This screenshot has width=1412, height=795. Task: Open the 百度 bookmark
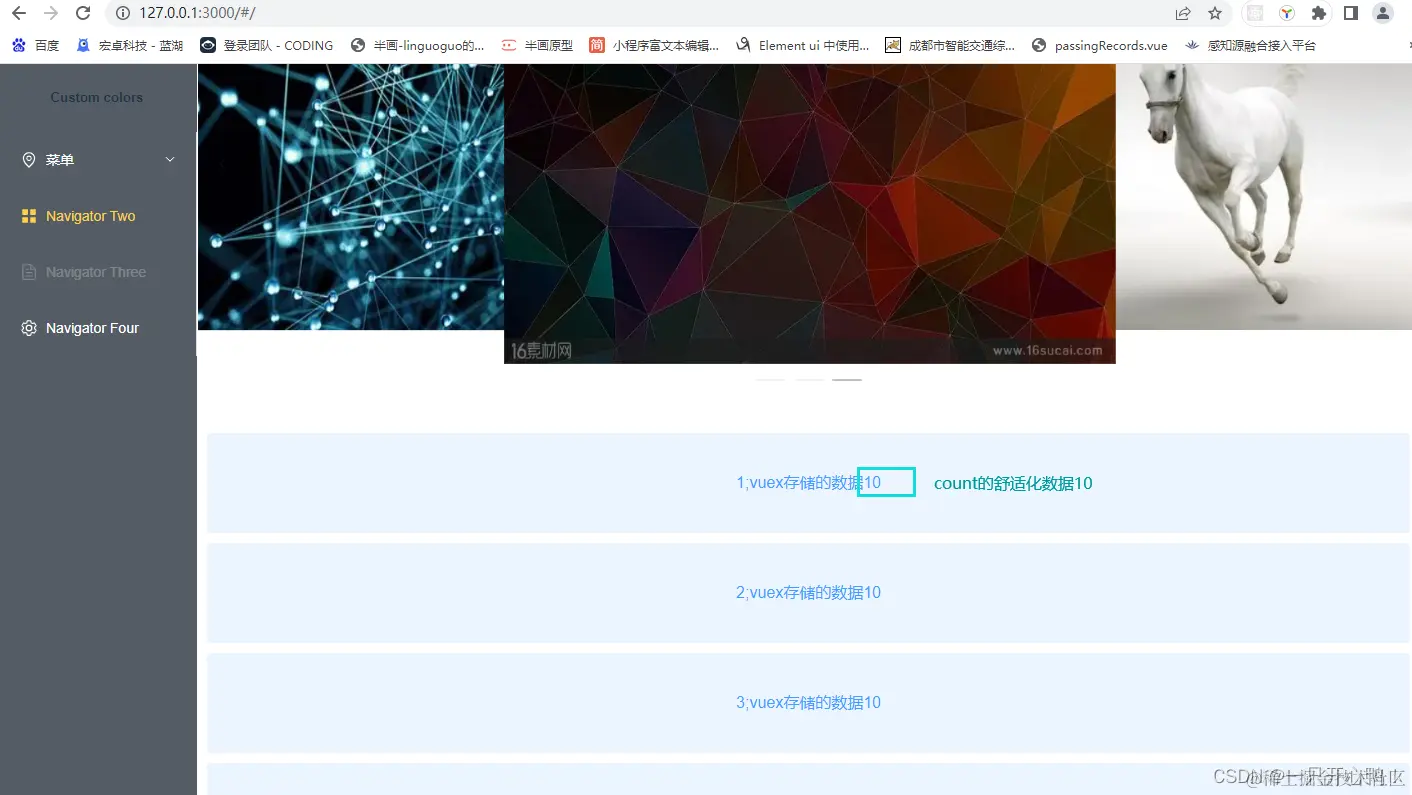(x=35, y=45)
